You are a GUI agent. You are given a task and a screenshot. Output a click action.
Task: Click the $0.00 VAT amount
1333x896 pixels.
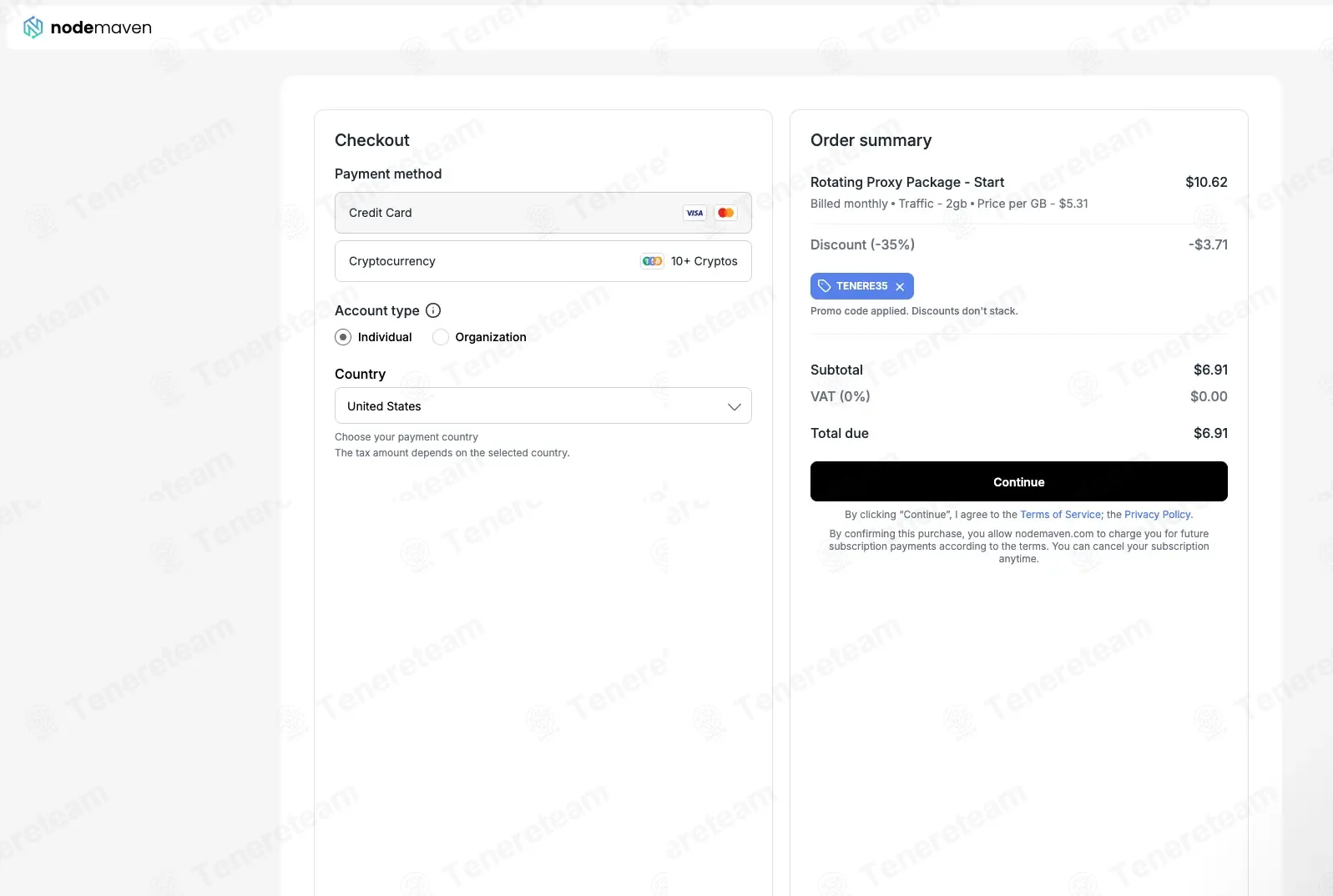tap(1209, 396)
